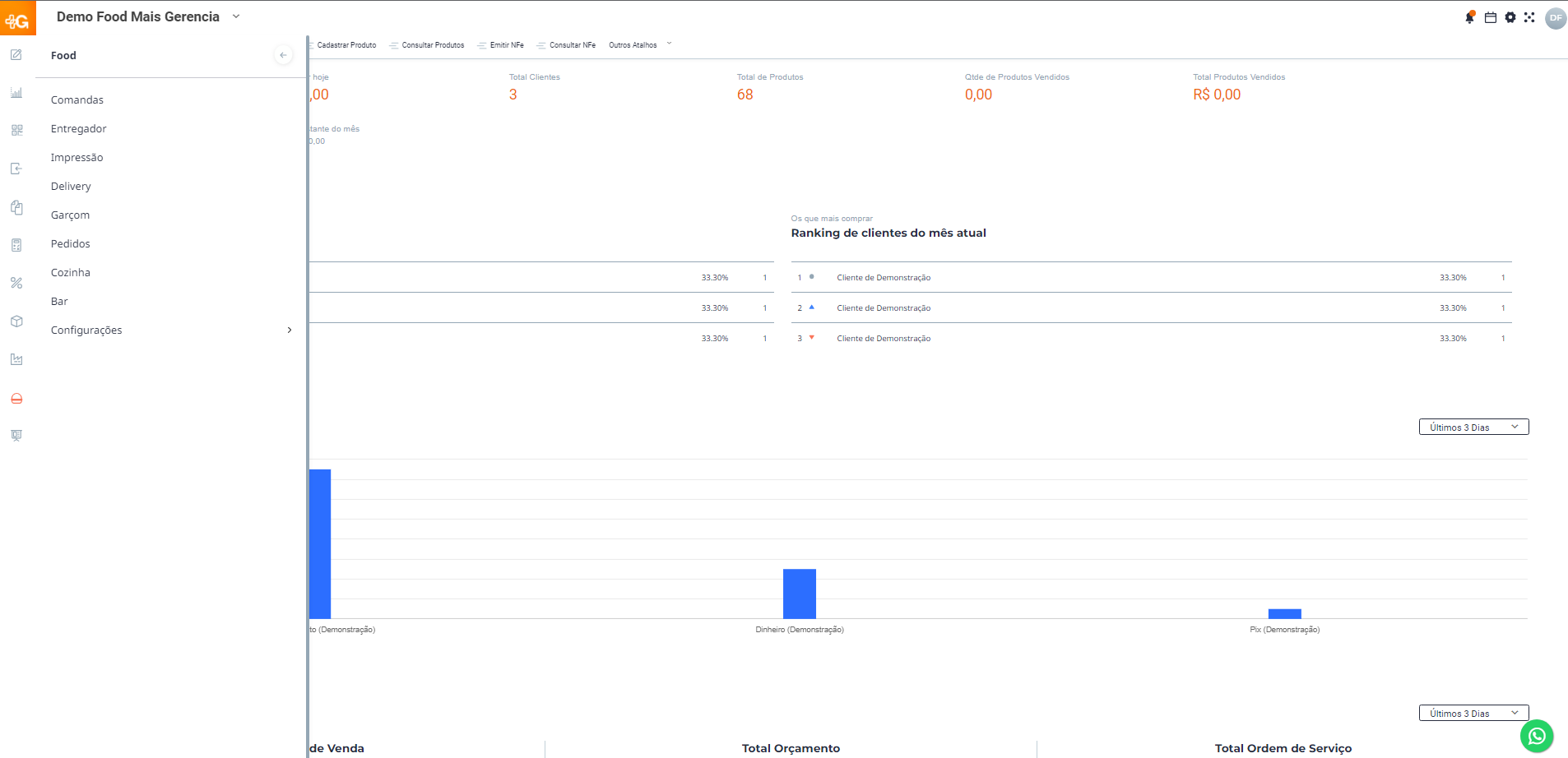The height and width of the screenshot is (758, 1568).
Task: Select the percent discount sidebar icon
Action: 16,283
